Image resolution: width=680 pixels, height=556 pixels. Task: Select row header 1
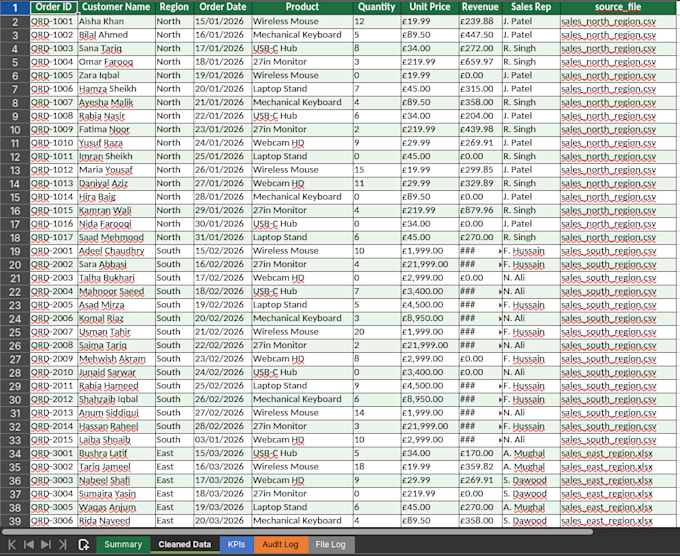(x=15, y=7)
